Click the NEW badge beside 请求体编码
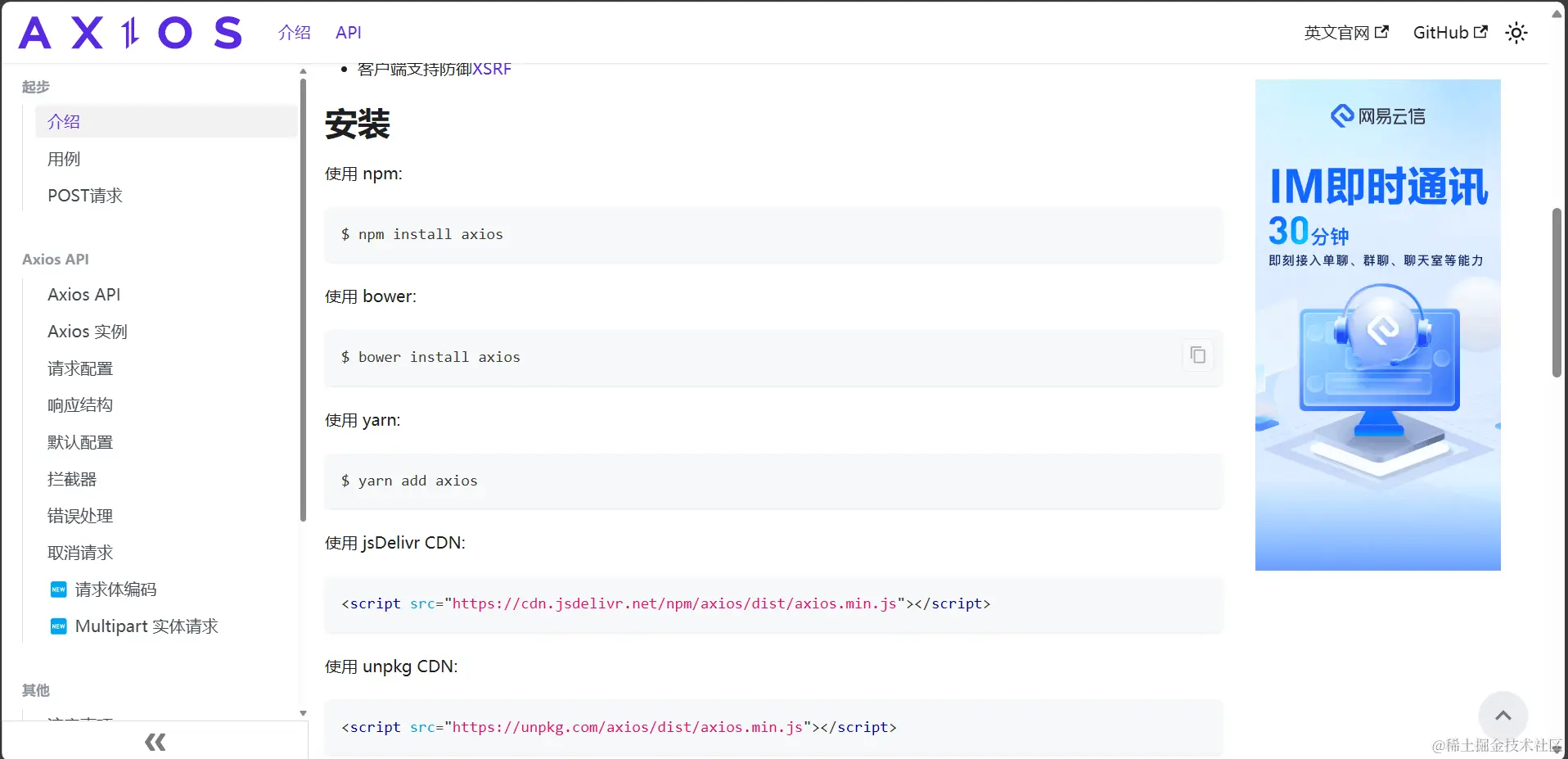The image size is (1568, 759). pyautogui.click(x=59, y=590)
